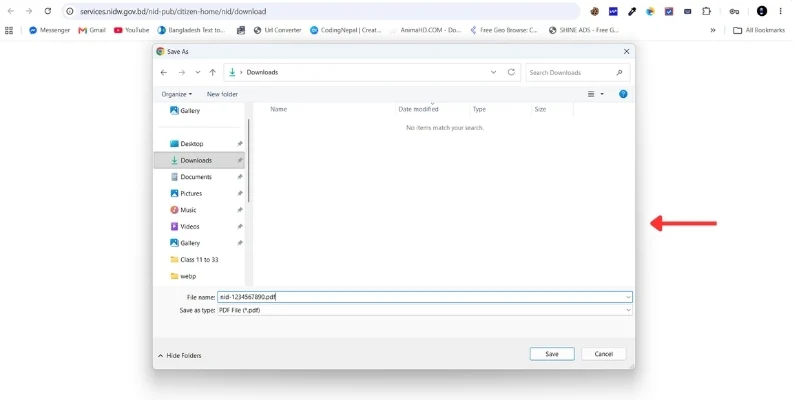Collapse the pane with Hide Folders
This screenshot has height=400, width=800.
point(180,356)
